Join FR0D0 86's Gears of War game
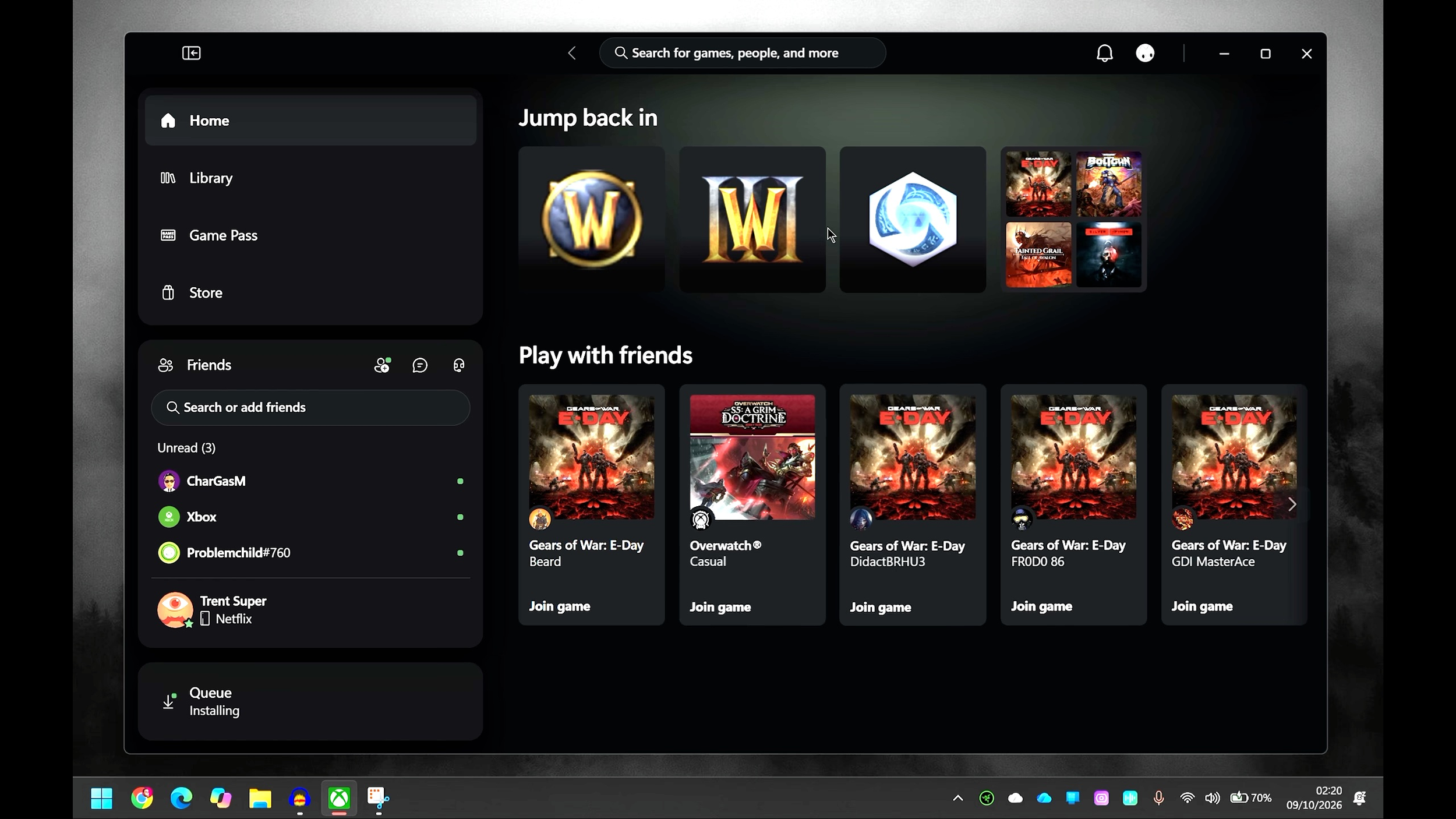The width and height of the screenshot is (1456, 819). [1041, 606]
